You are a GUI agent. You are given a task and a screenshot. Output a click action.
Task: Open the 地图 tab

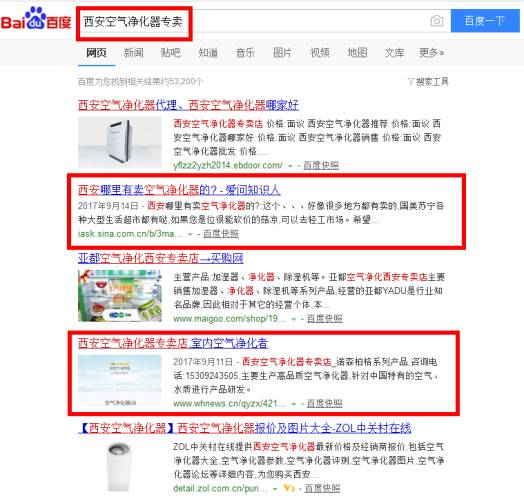point(357,52)
